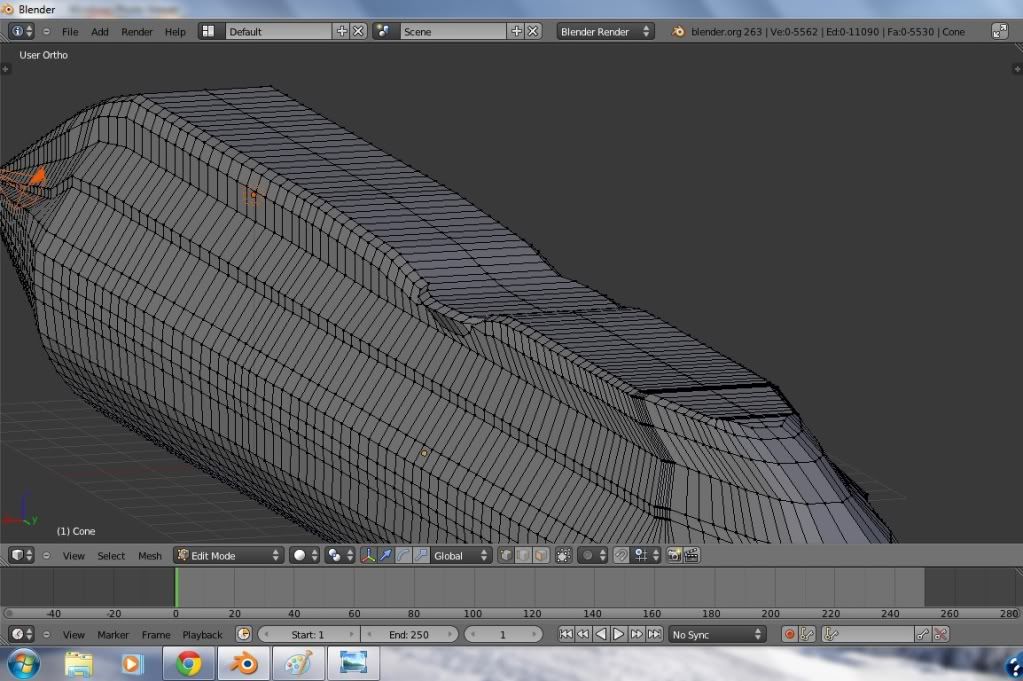Open the Select menu
This screenshot has width=1023, height=681.
[x=111, y=556]
